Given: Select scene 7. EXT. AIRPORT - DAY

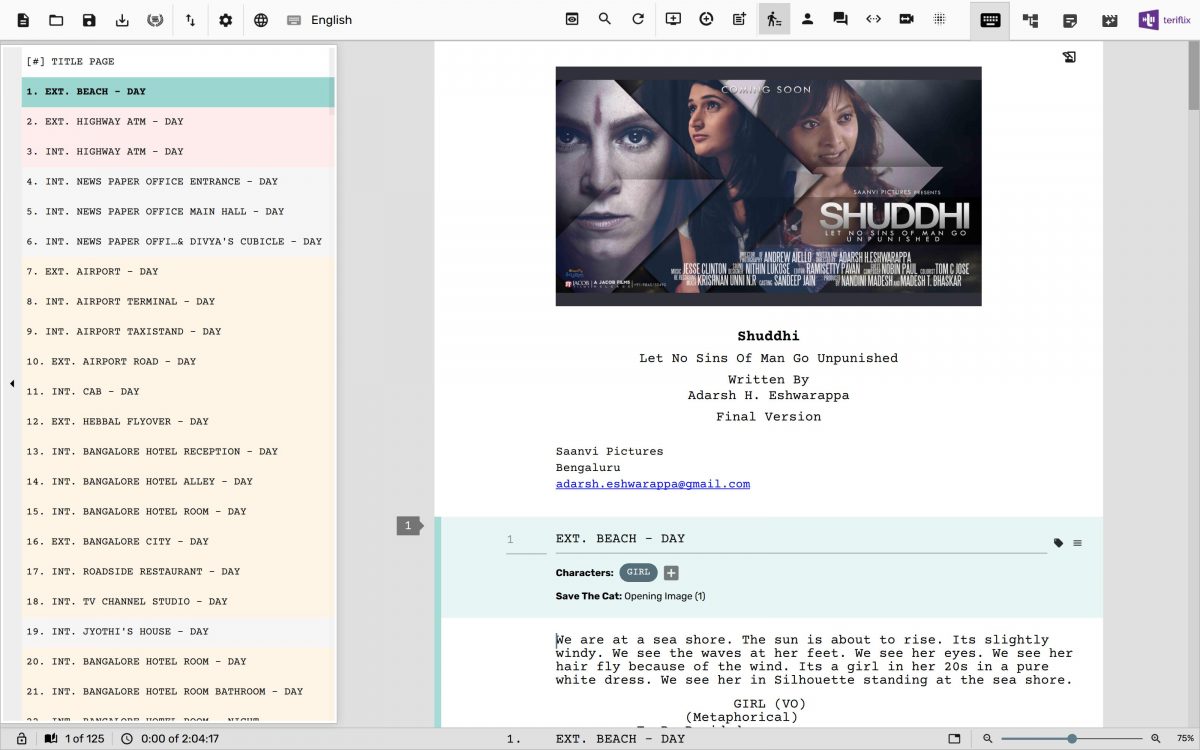Looking at the screenshot, I should [128, 271].
